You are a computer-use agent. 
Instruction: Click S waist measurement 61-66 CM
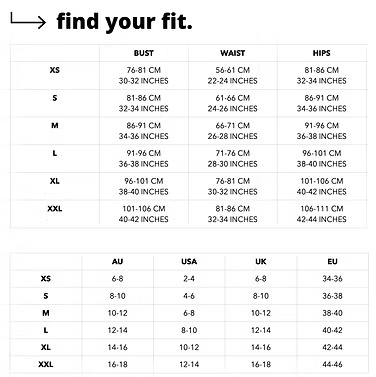(233, 98)
